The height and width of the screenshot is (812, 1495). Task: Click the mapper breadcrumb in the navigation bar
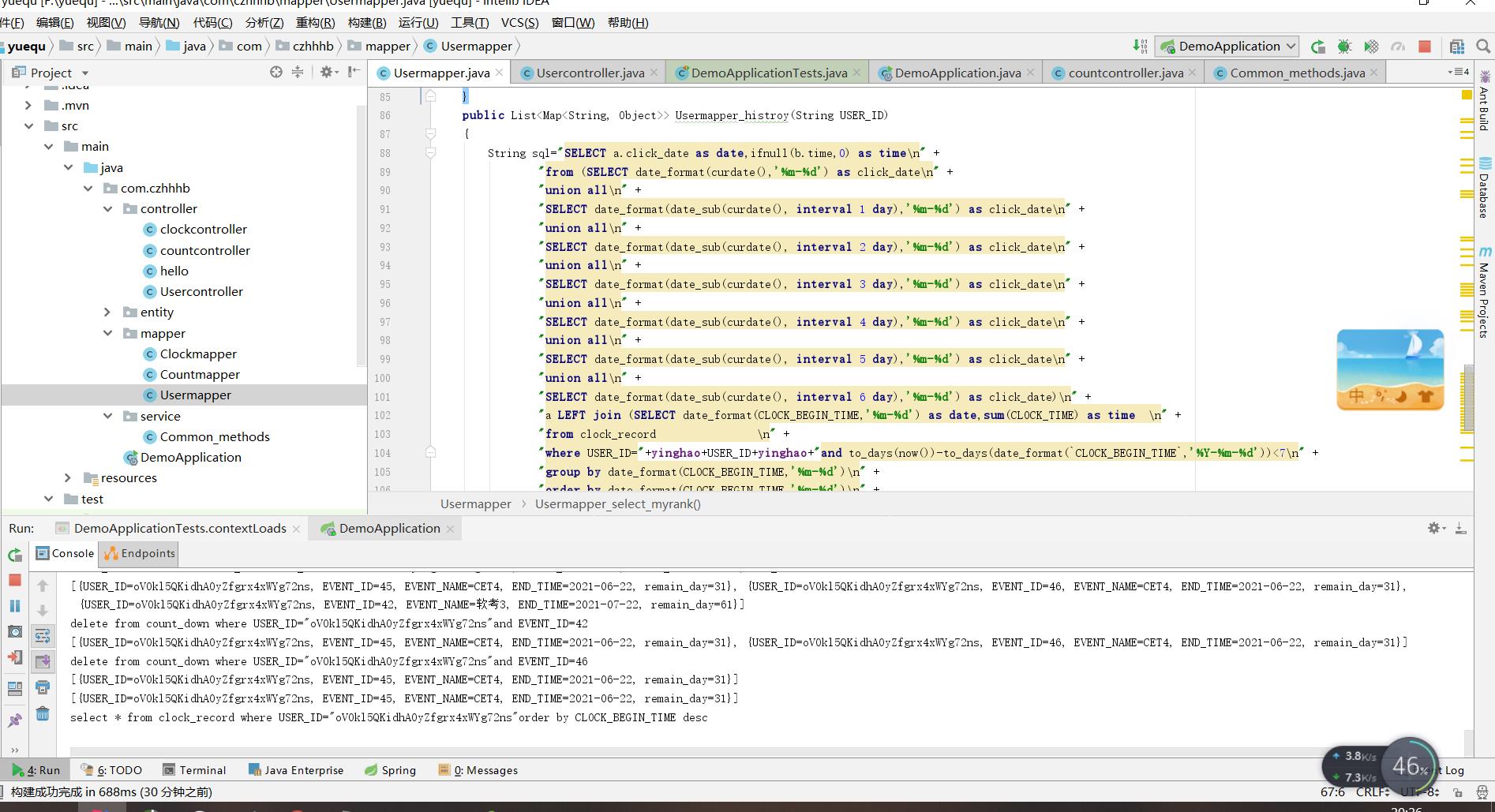[x=379, y=46]
